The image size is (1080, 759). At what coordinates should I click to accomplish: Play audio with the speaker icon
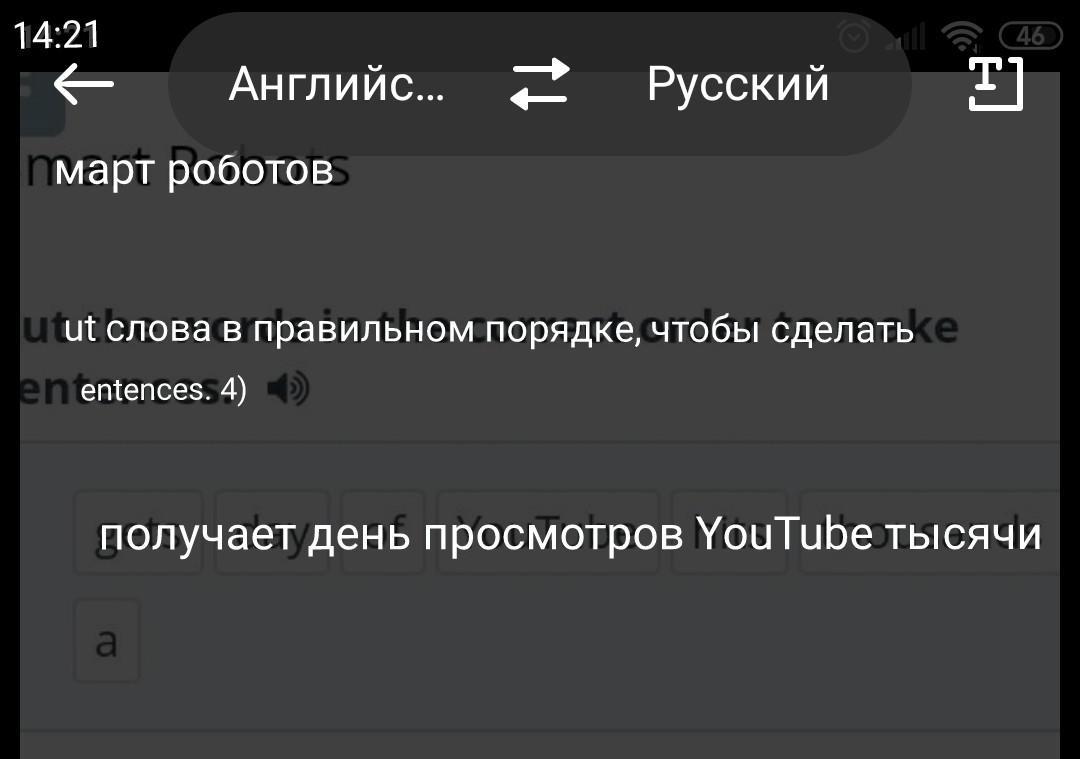[288, 389]
